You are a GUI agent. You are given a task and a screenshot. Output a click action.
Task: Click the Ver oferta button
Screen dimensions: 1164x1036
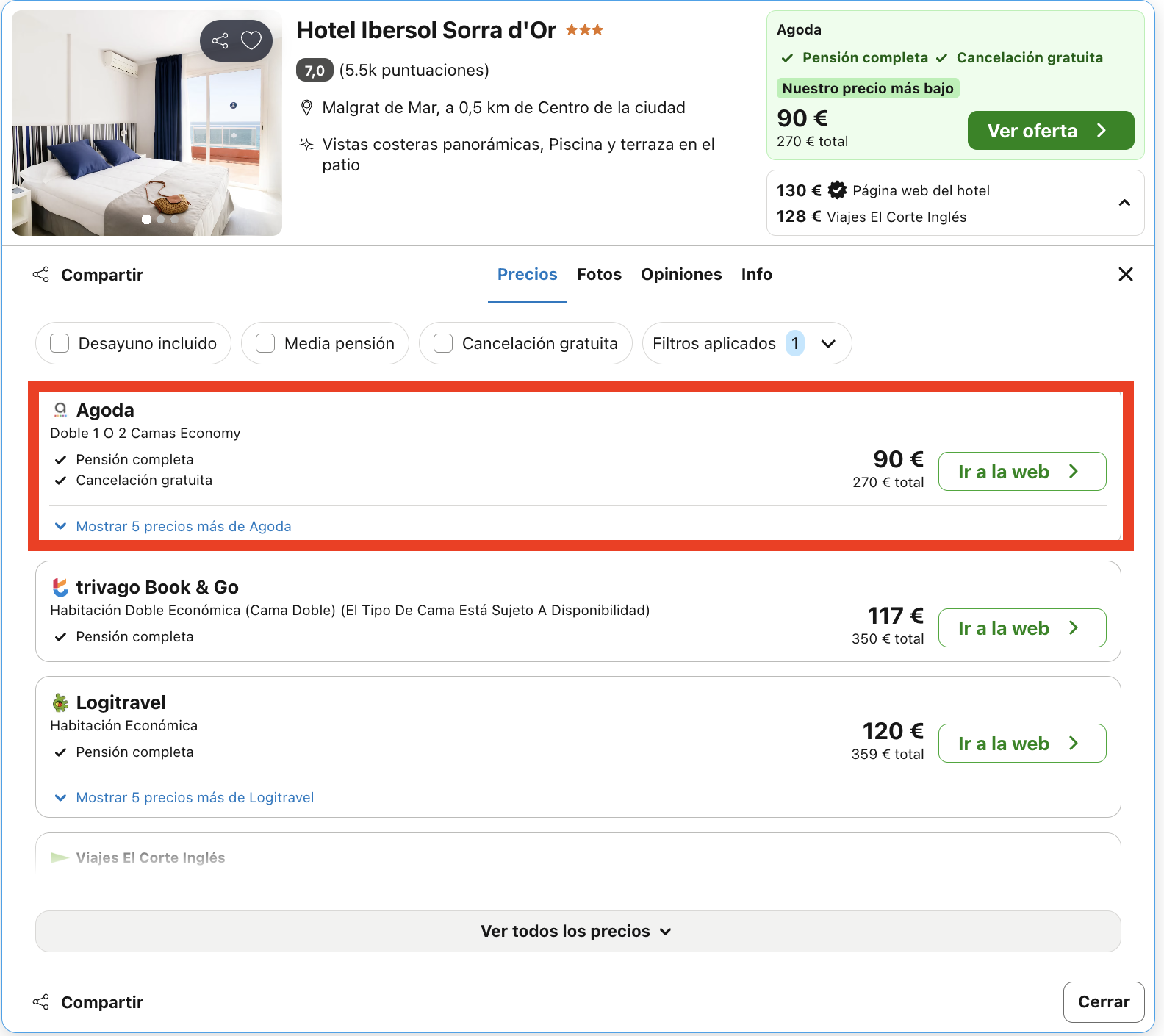click(x=1050, y=131)
